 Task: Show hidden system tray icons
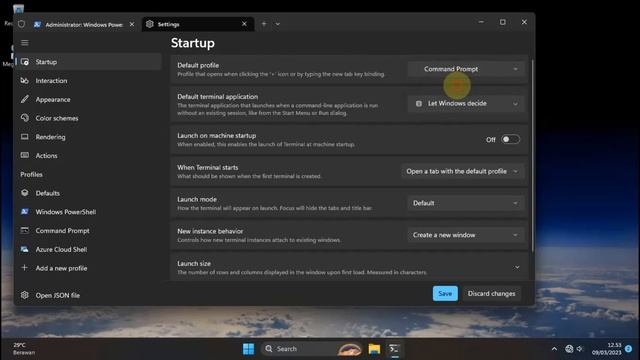554,349
